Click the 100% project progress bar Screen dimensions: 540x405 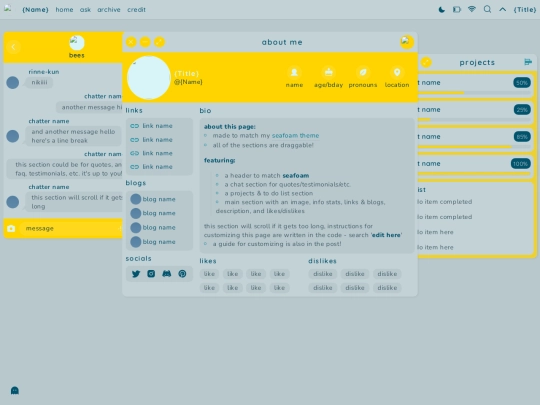(x=475, y=174)
